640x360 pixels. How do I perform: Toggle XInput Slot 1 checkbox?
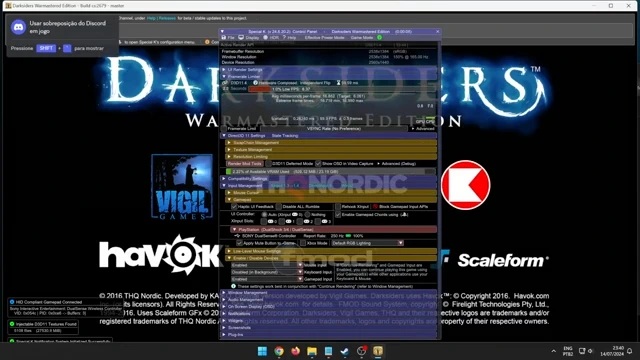point(282,221)
